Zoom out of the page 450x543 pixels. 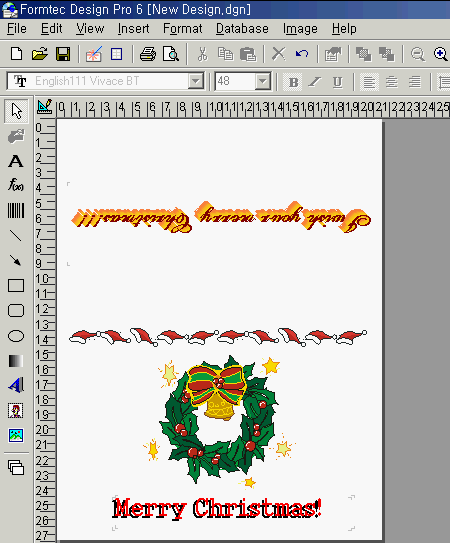point(418,54)
